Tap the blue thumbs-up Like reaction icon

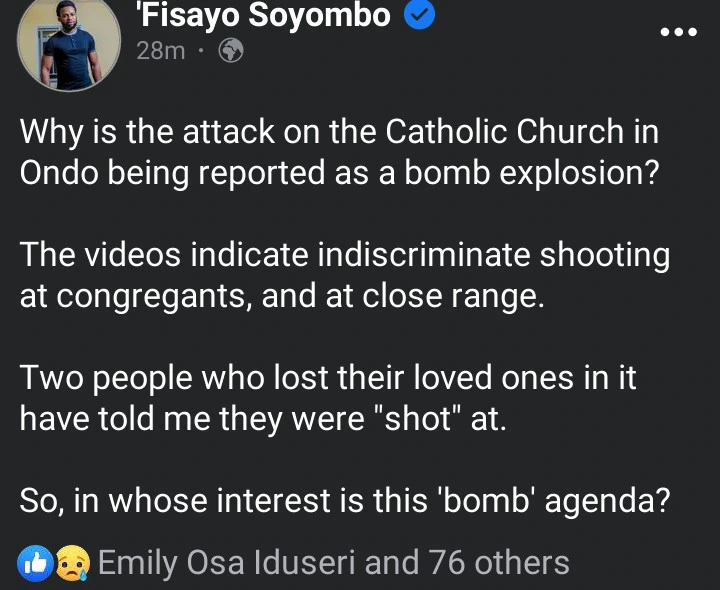pyautogui.click(x=33, y=564)
